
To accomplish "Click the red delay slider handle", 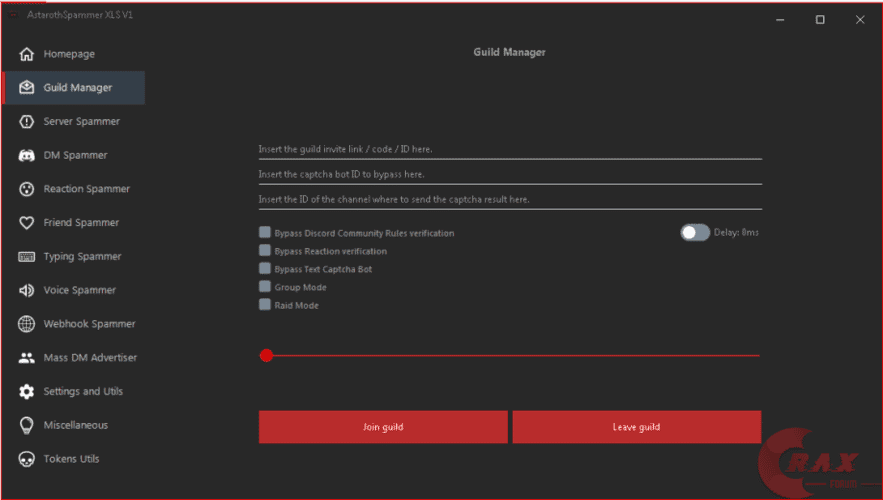I will click(266, 355).
